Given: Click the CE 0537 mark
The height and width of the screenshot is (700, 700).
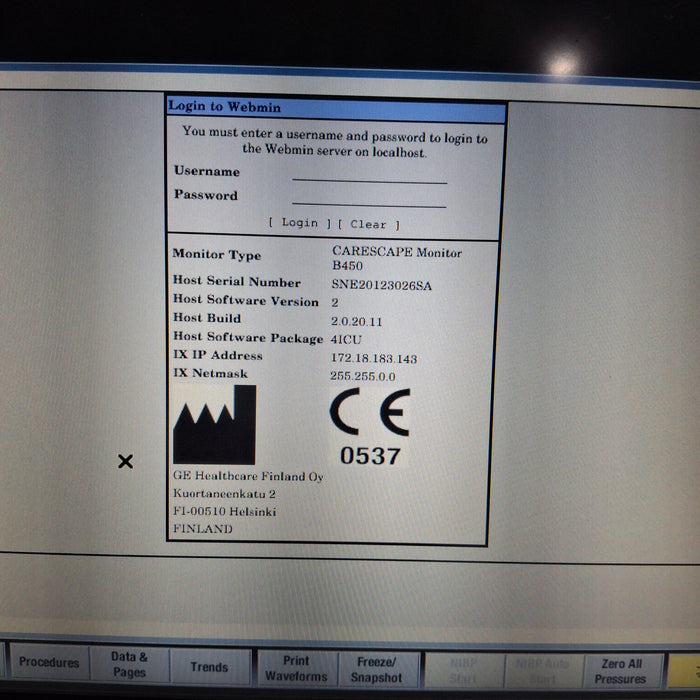Looking at the screenshot, I should (370, 427).
